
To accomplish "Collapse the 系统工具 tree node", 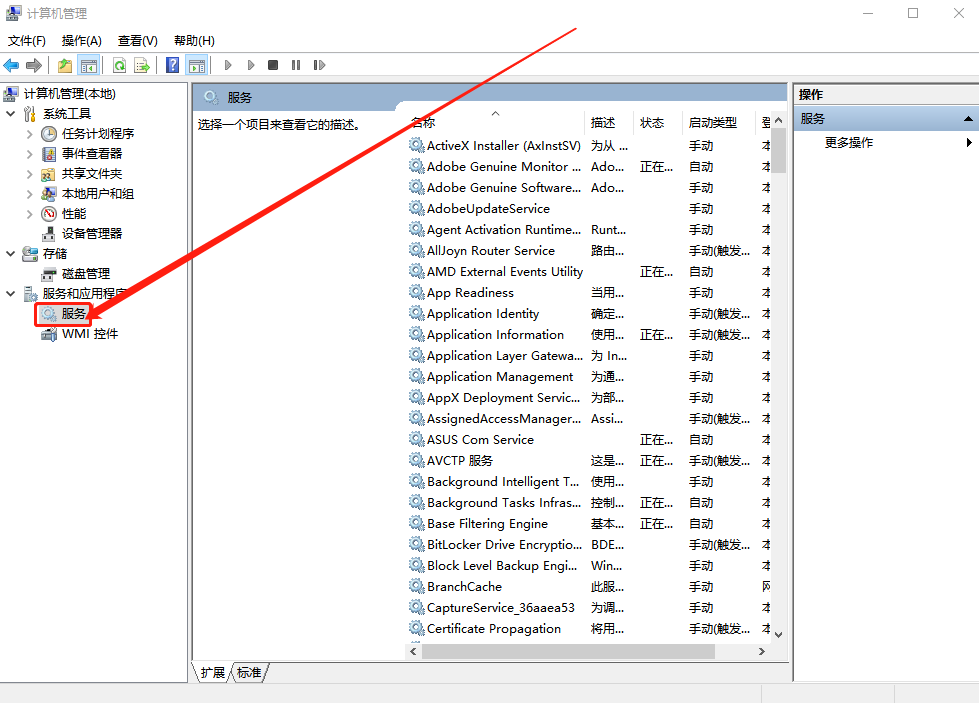I will pos(9,113).
